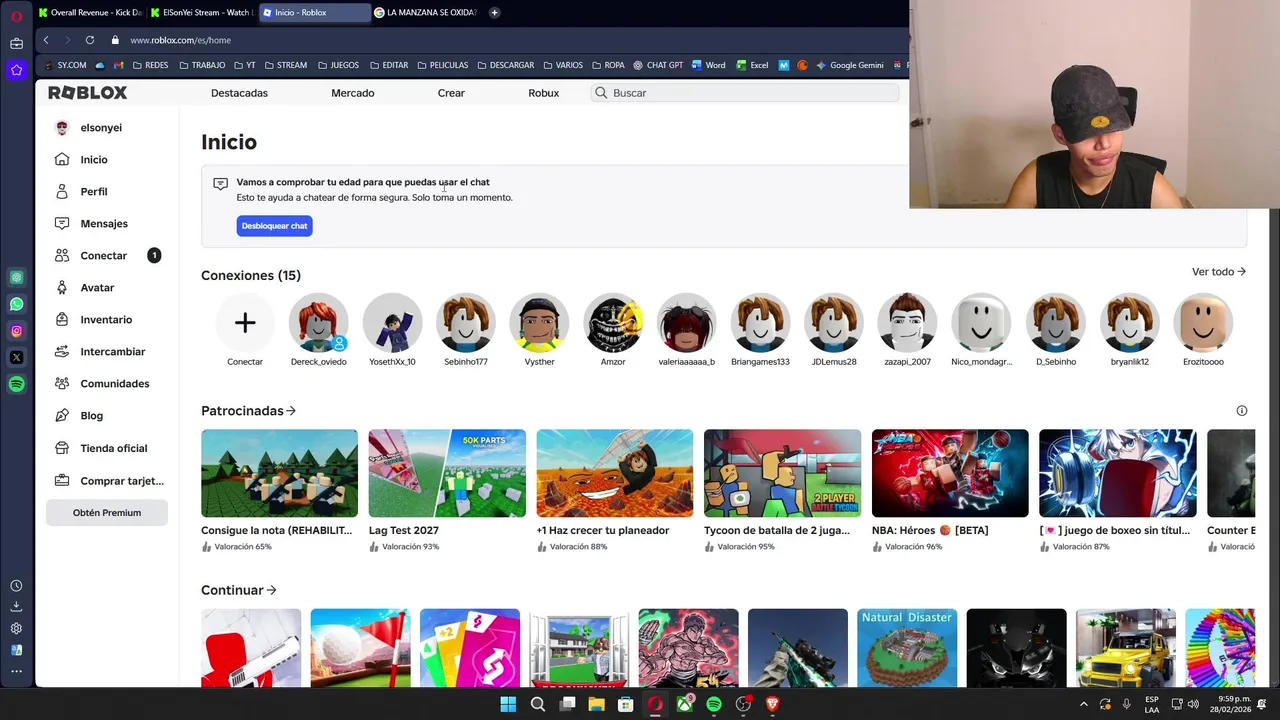Go back with browser back arrow

(x=46, y=40)
